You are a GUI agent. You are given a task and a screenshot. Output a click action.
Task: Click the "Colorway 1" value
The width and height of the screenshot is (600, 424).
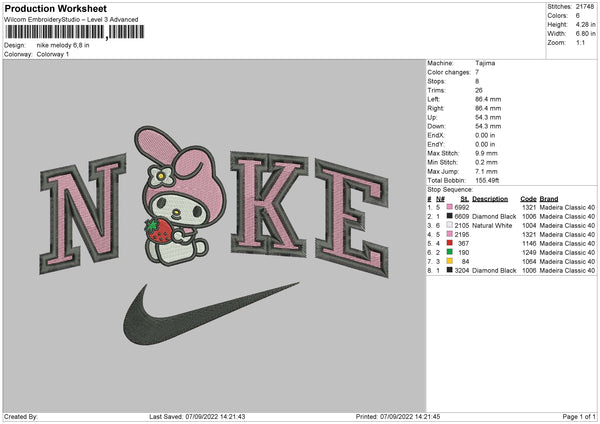53,54
